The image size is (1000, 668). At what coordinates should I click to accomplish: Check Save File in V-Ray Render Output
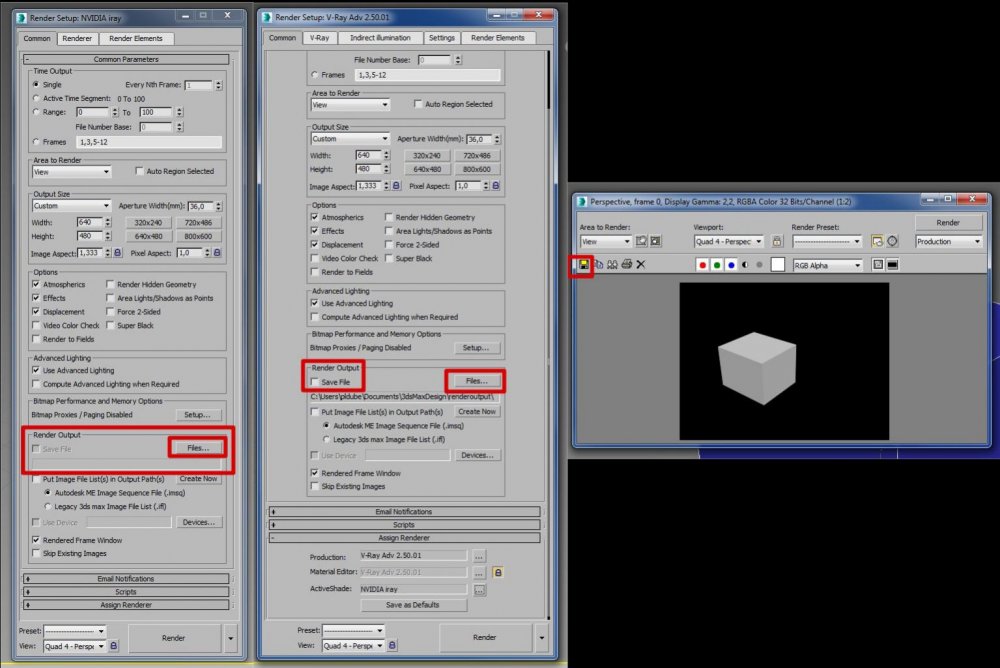314,382
